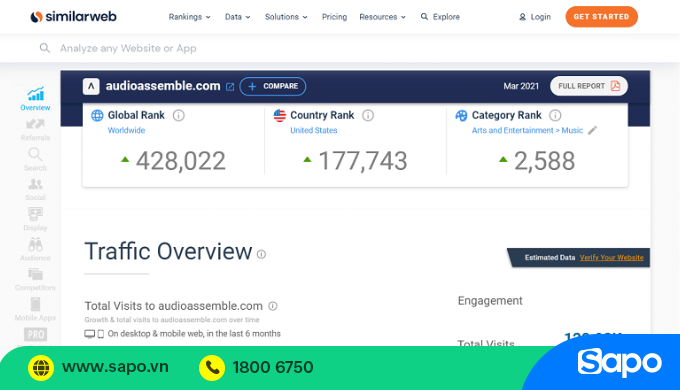
Task: Open the Referrals sidebar section
Action: [35, 129]
